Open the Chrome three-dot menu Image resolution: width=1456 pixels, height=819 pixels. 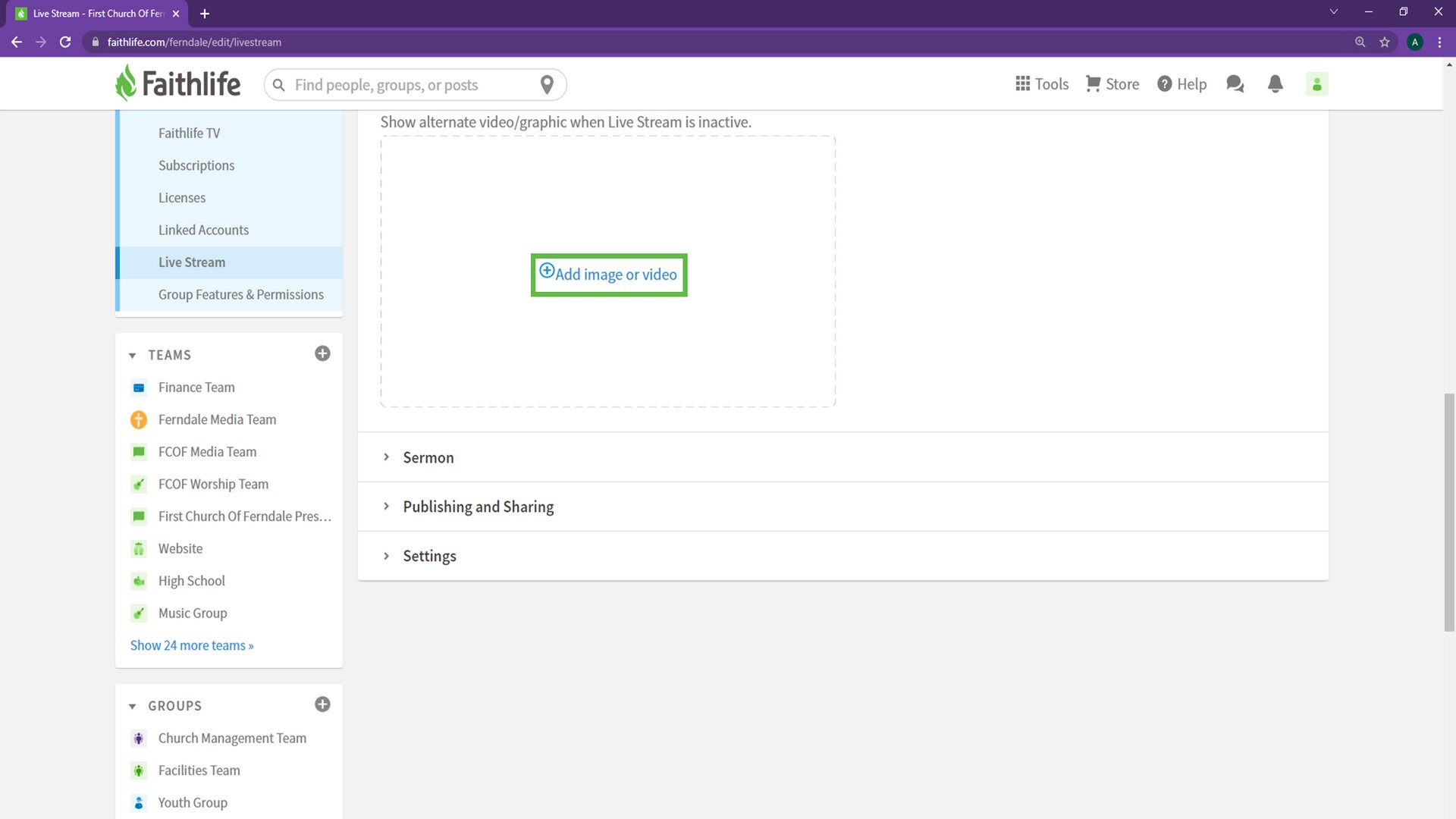(1439, 42)
